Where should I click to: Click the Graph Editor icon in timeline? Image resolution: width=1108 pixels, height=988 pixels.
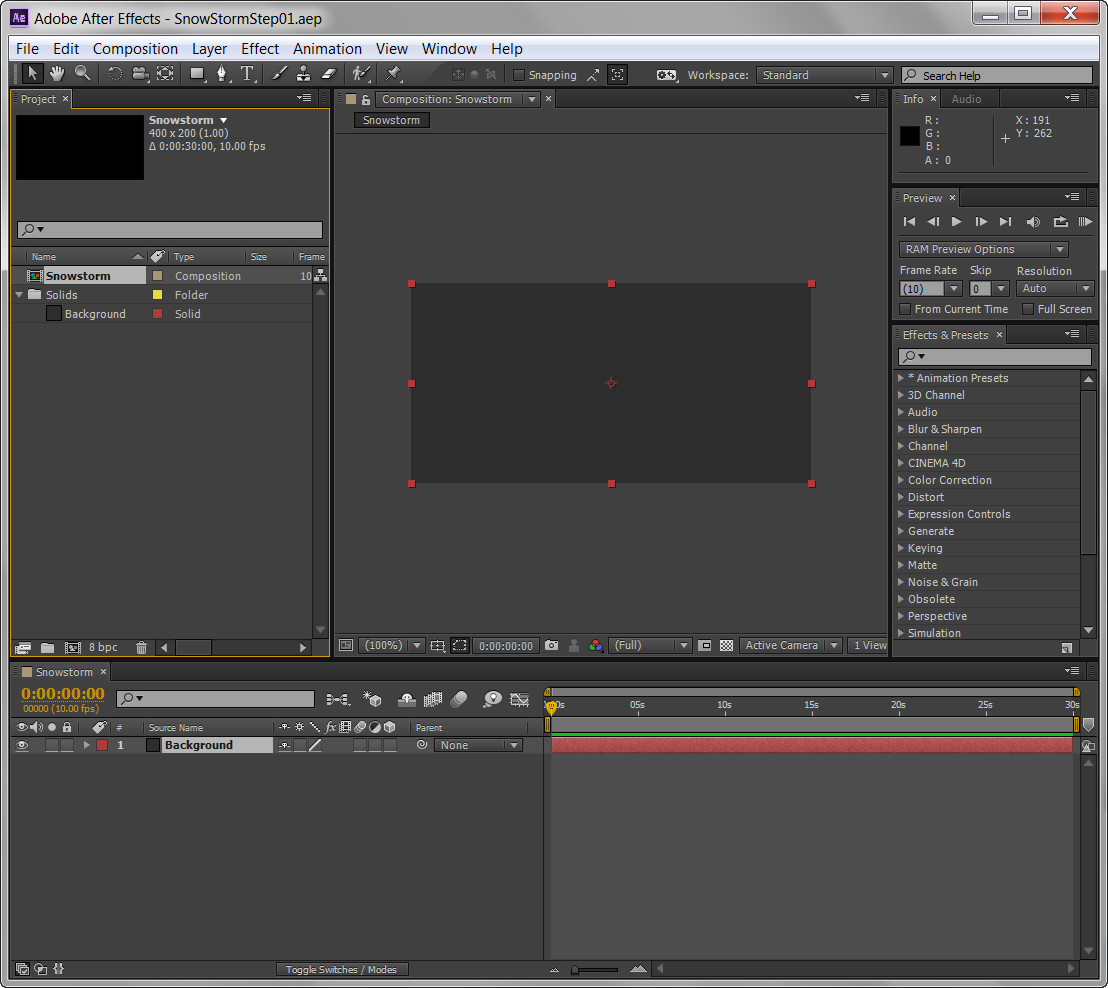519,700
